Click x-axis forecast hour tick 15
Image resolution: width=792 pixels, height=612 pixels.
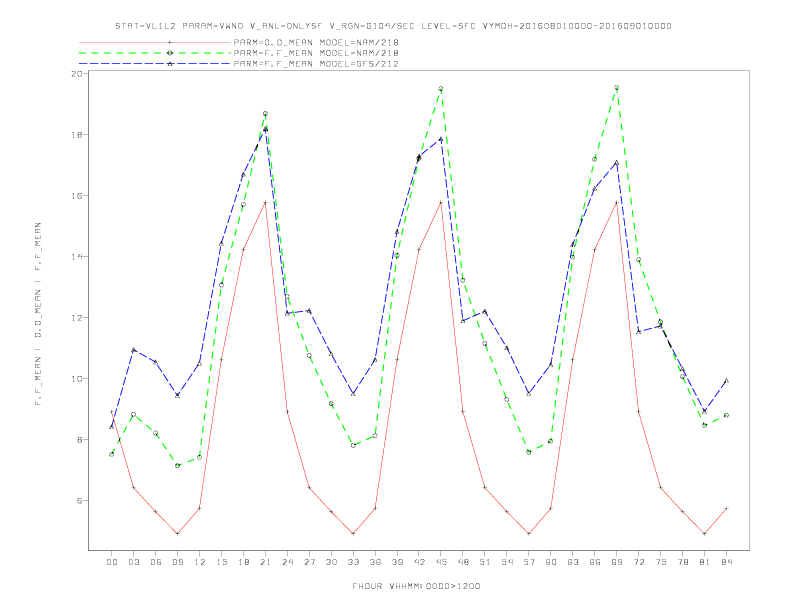221,562
